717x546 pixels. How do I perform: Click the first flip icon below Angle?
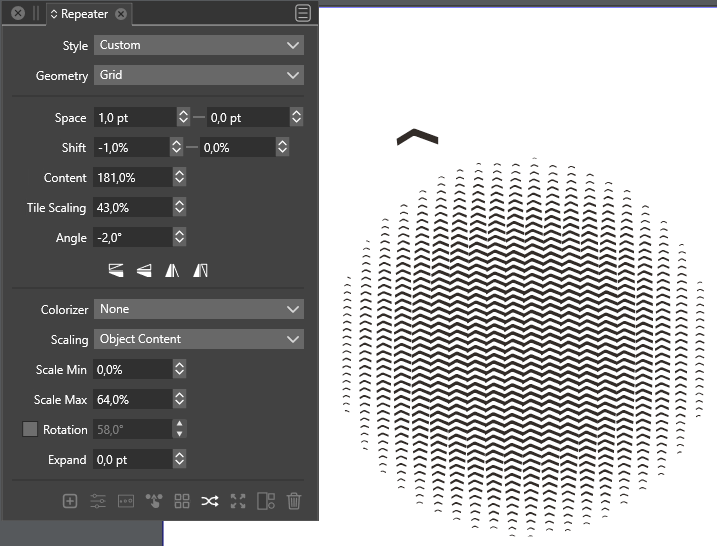[117, 269]
